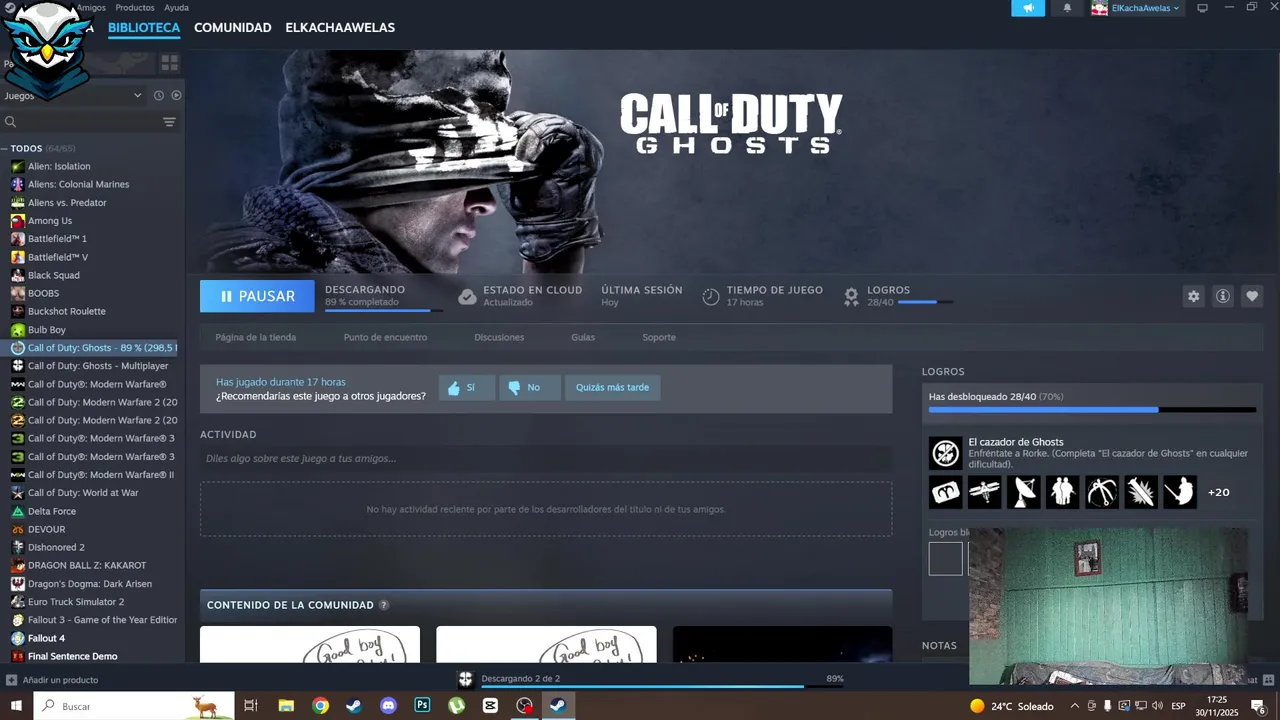This screenshot has height=720, width=1280.
Task: Open CapCut from the taskbar
Action: coord(490,706)
